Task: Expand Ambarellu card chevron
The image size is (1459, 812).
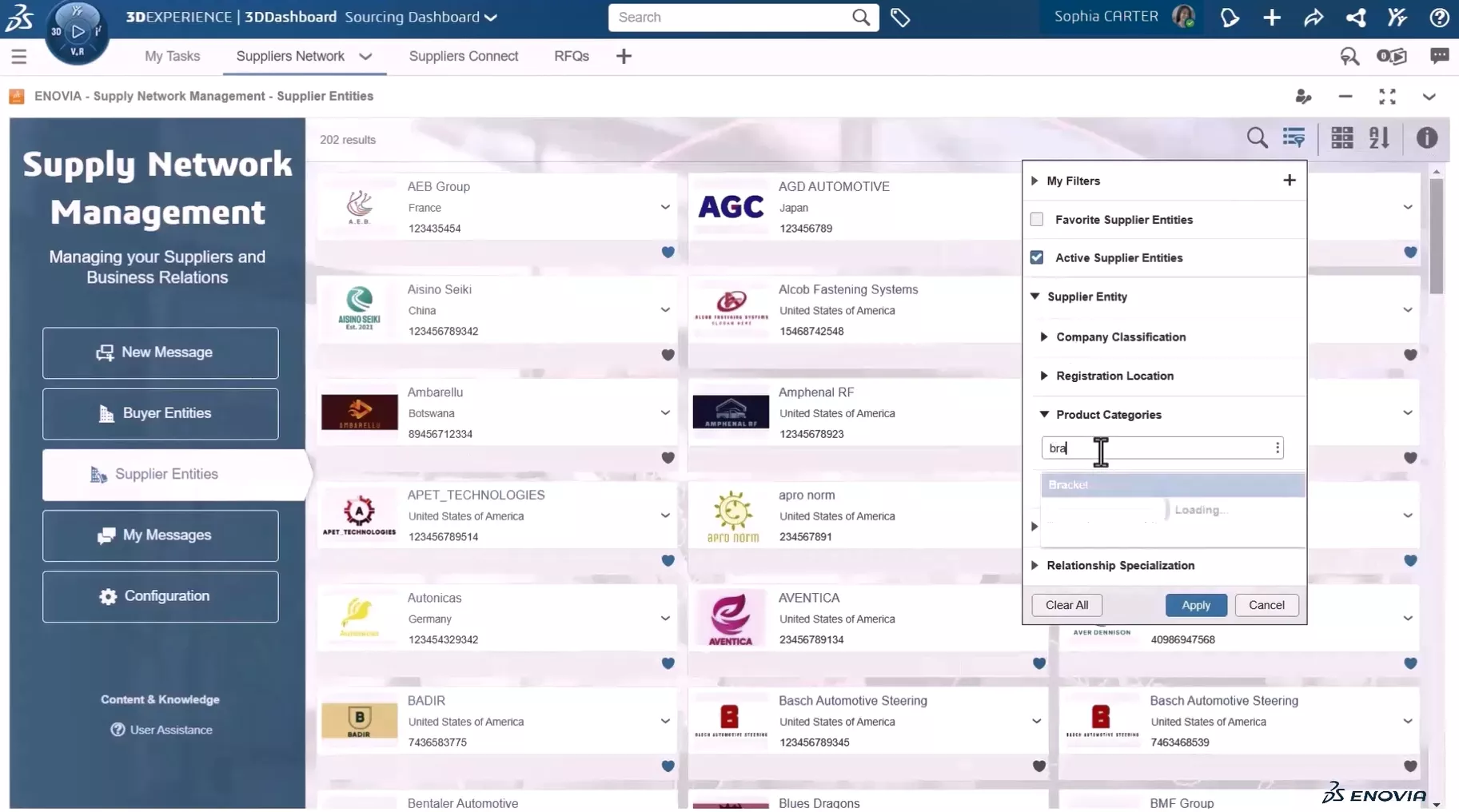Action: click(665, 412)
